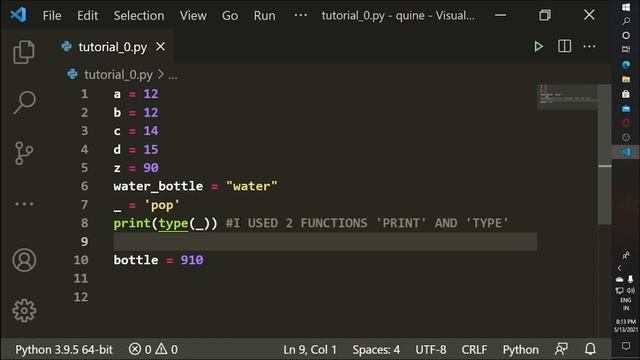Open notifications bell in status bar
640x360 pixels.
[x=590, y=349]
